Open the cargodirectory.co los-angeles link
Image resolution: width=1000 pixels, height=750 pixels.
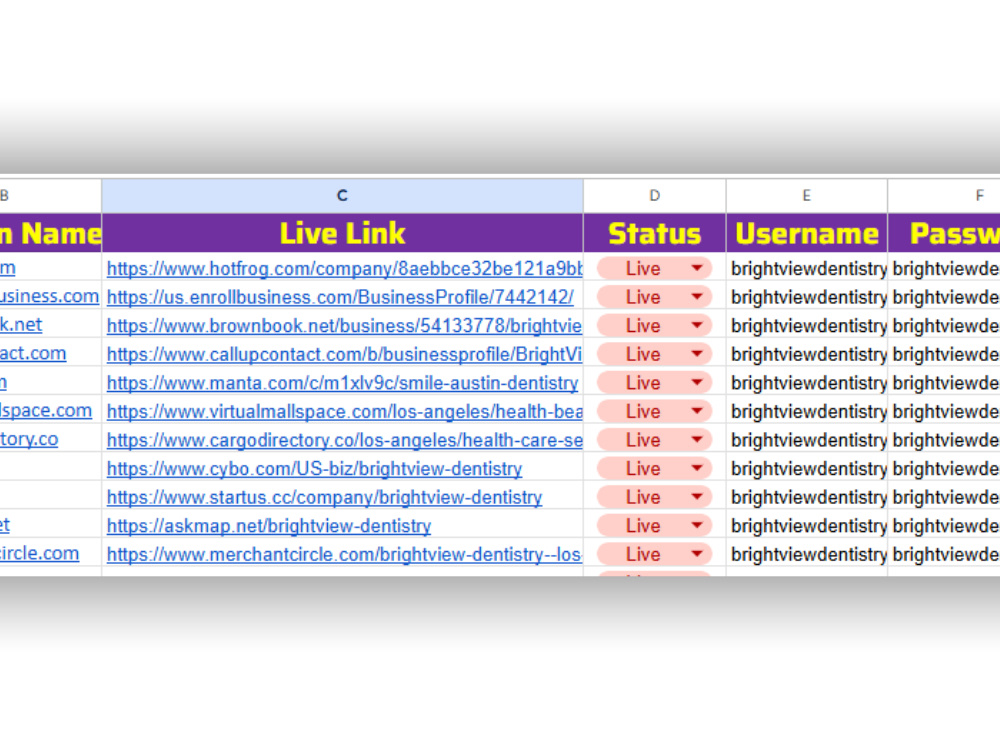[344, 440]
